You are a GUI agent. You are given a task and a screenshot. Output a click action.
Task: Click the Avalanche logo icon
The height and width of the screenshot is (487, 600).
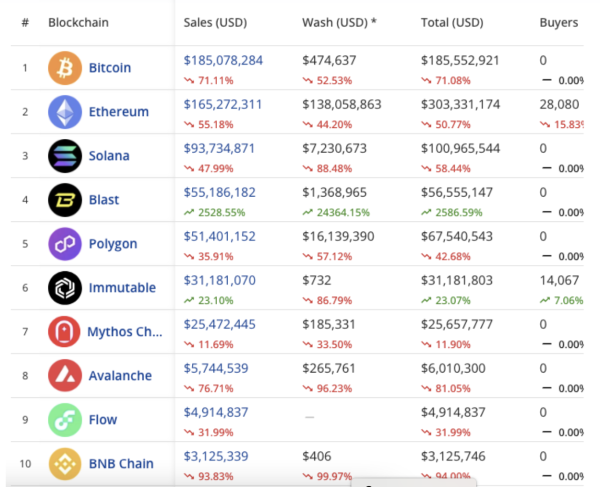[65, 376]
